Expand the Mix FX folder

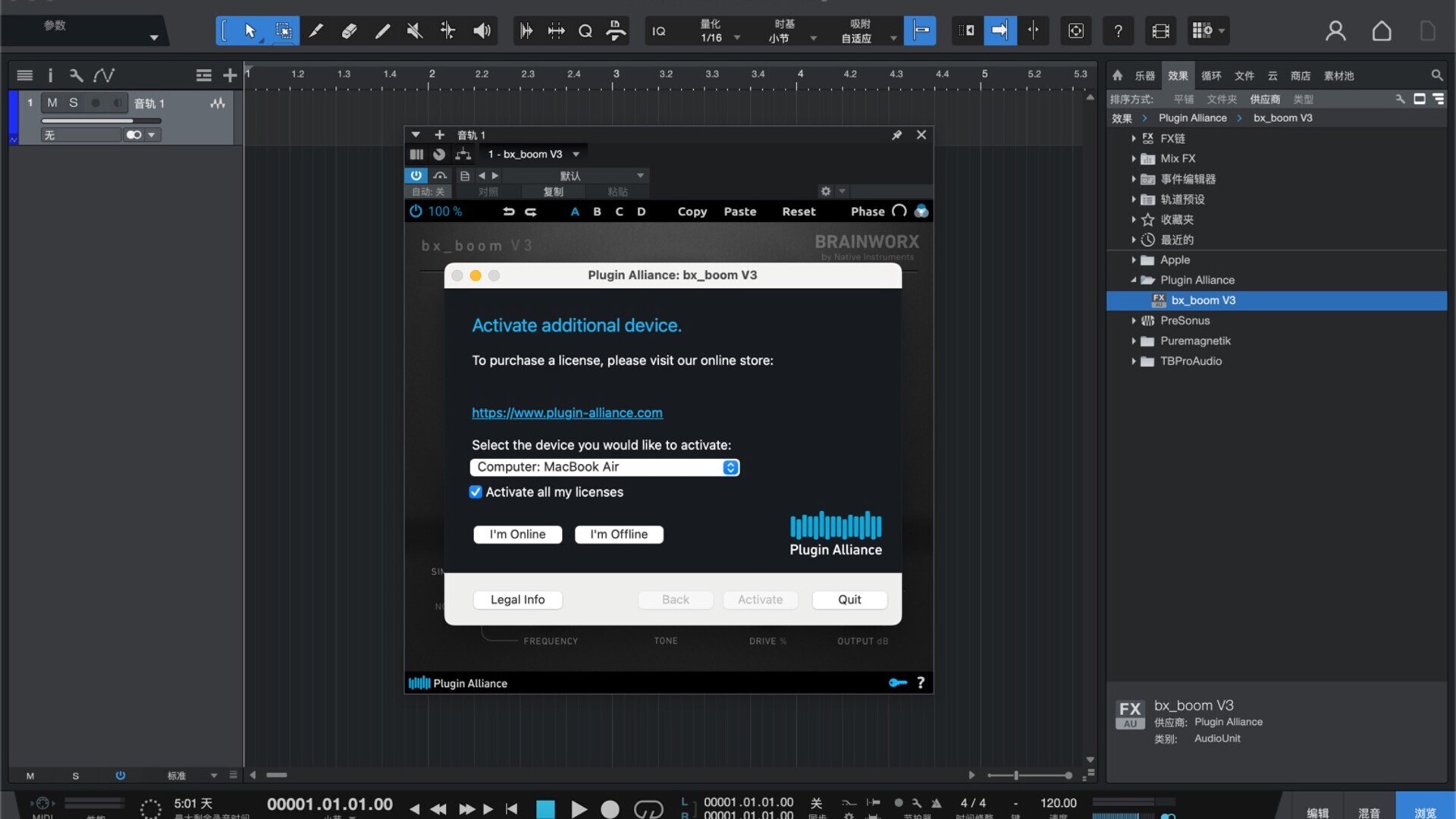[1133, 159]
